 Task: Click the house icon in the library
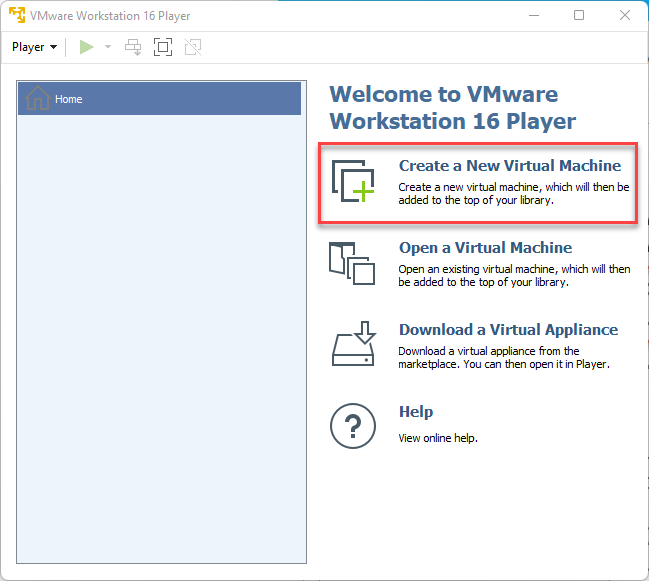(x=38, y=99)
